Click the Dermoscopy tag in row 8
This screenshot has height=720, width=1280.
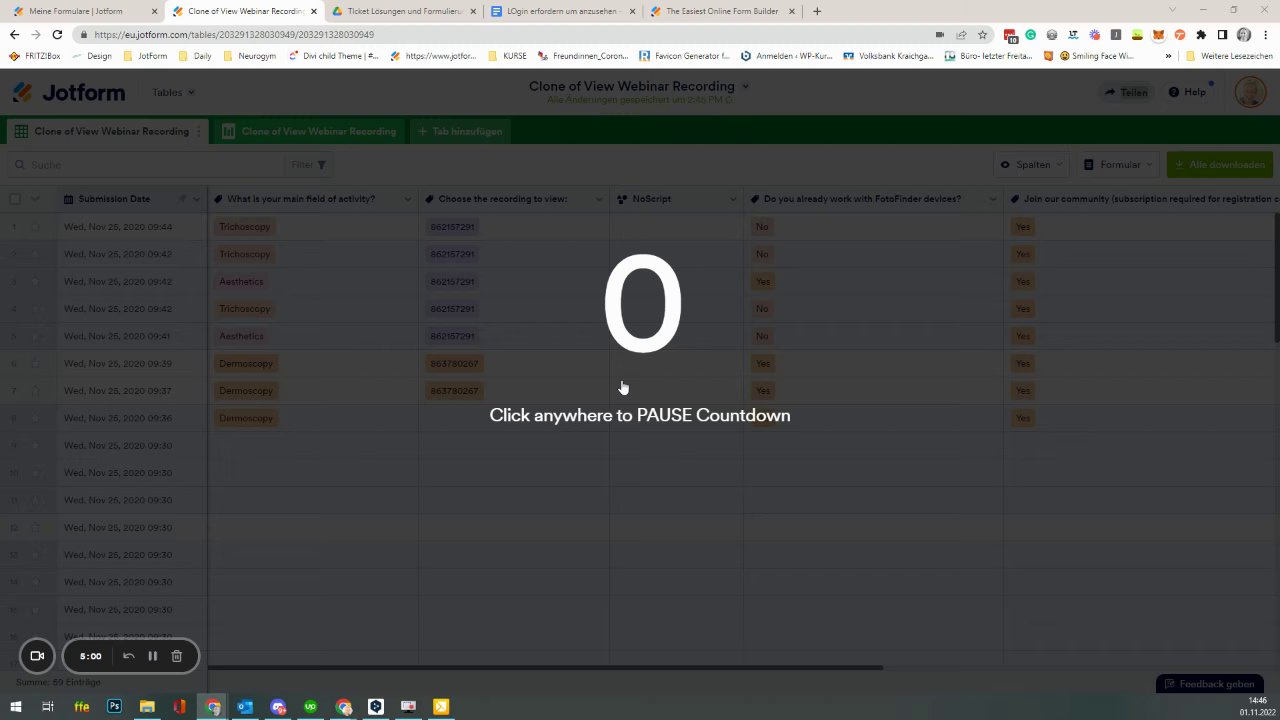[x=246, y=418]
